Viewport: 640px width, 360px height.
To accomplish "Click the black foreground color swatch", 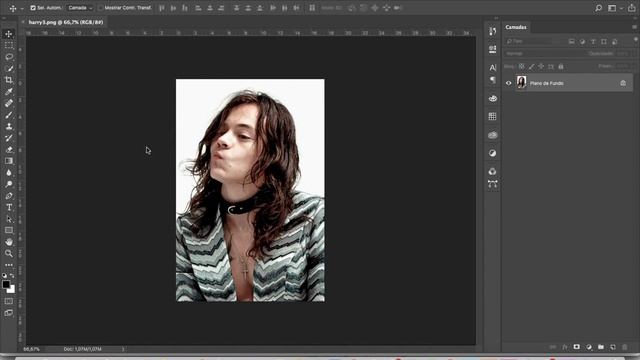I will [x=5, y=284].
